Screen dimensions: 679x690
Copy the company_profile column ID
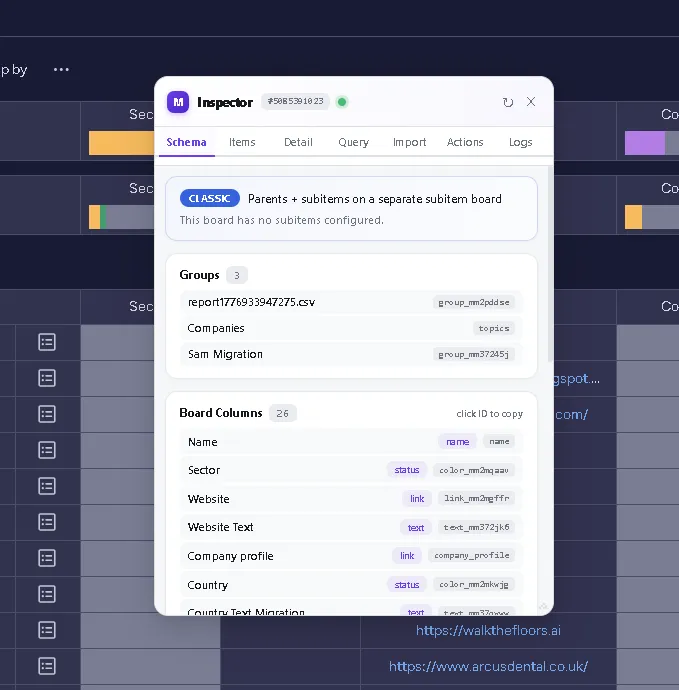472,555
